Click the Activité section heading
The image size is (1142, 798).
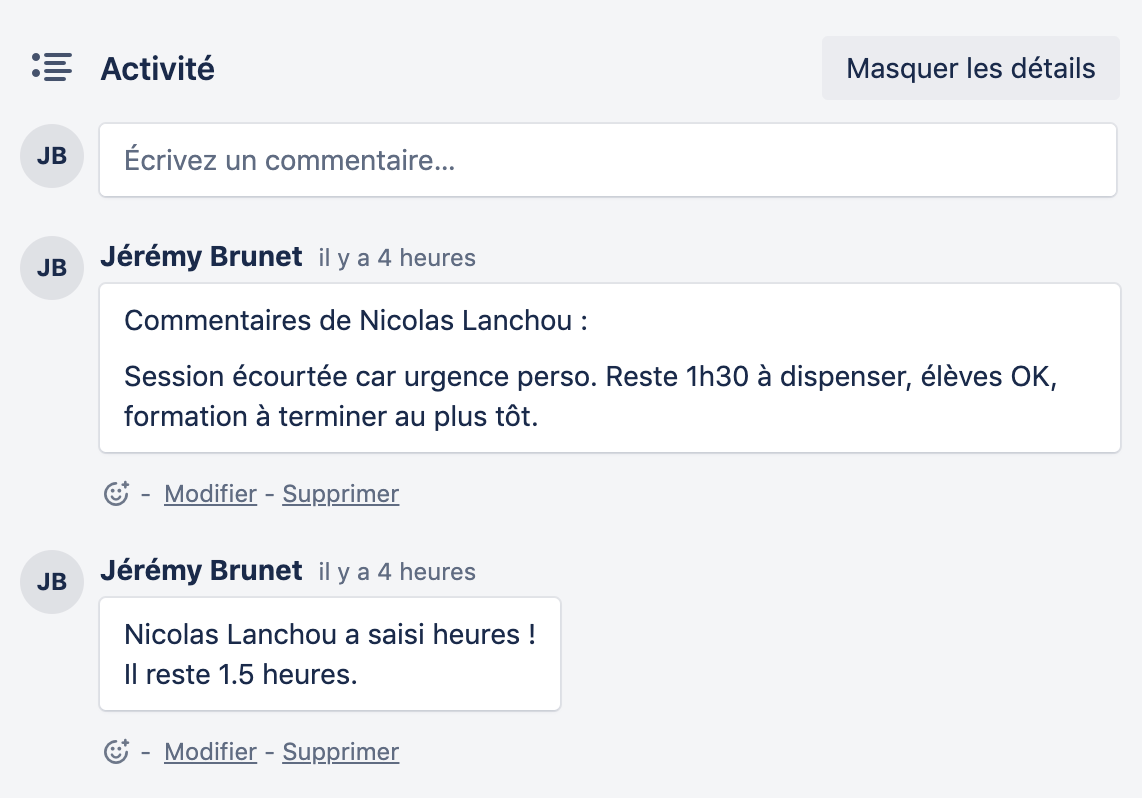[157, 69]
